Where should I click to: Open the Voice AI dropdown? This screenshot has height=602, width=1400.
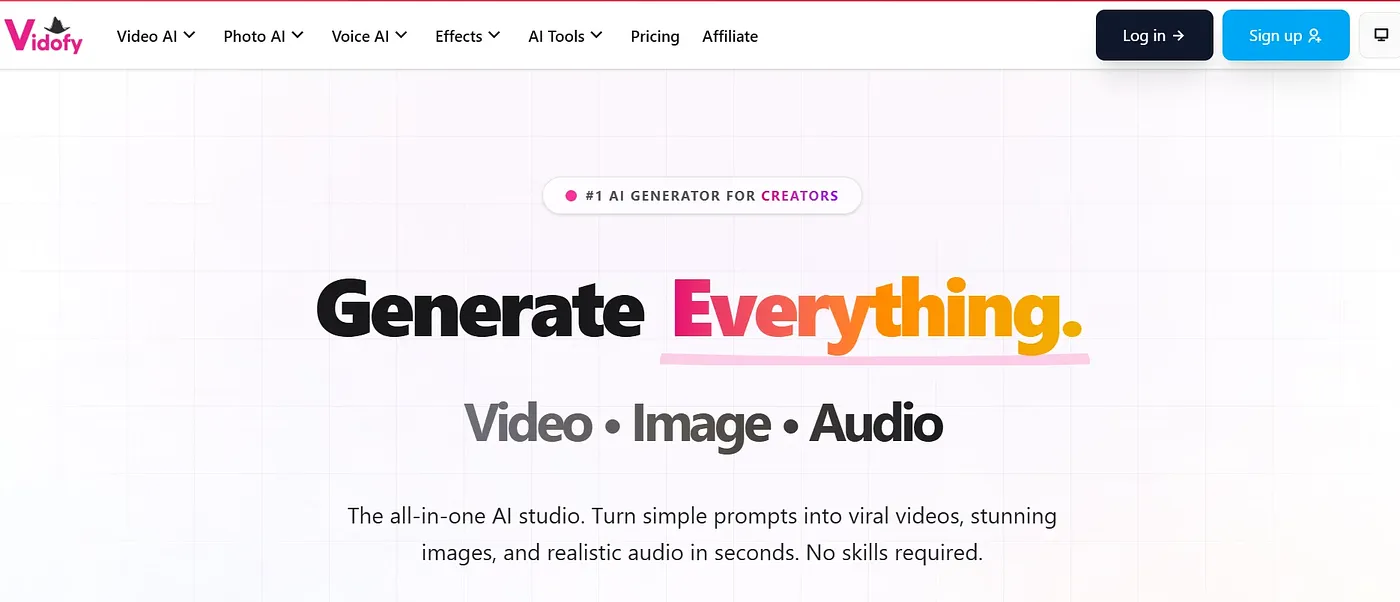click(369, 36)
